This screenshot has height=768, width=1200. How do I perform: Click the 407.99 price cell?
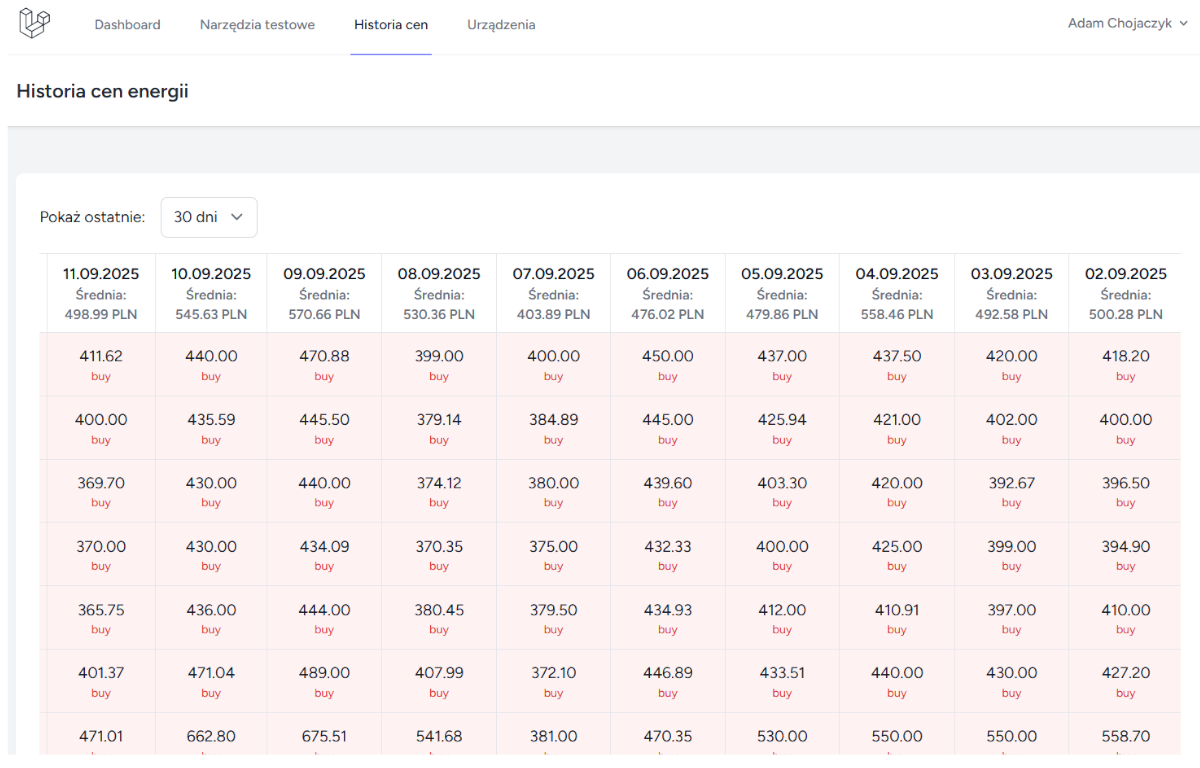point(439,681)
